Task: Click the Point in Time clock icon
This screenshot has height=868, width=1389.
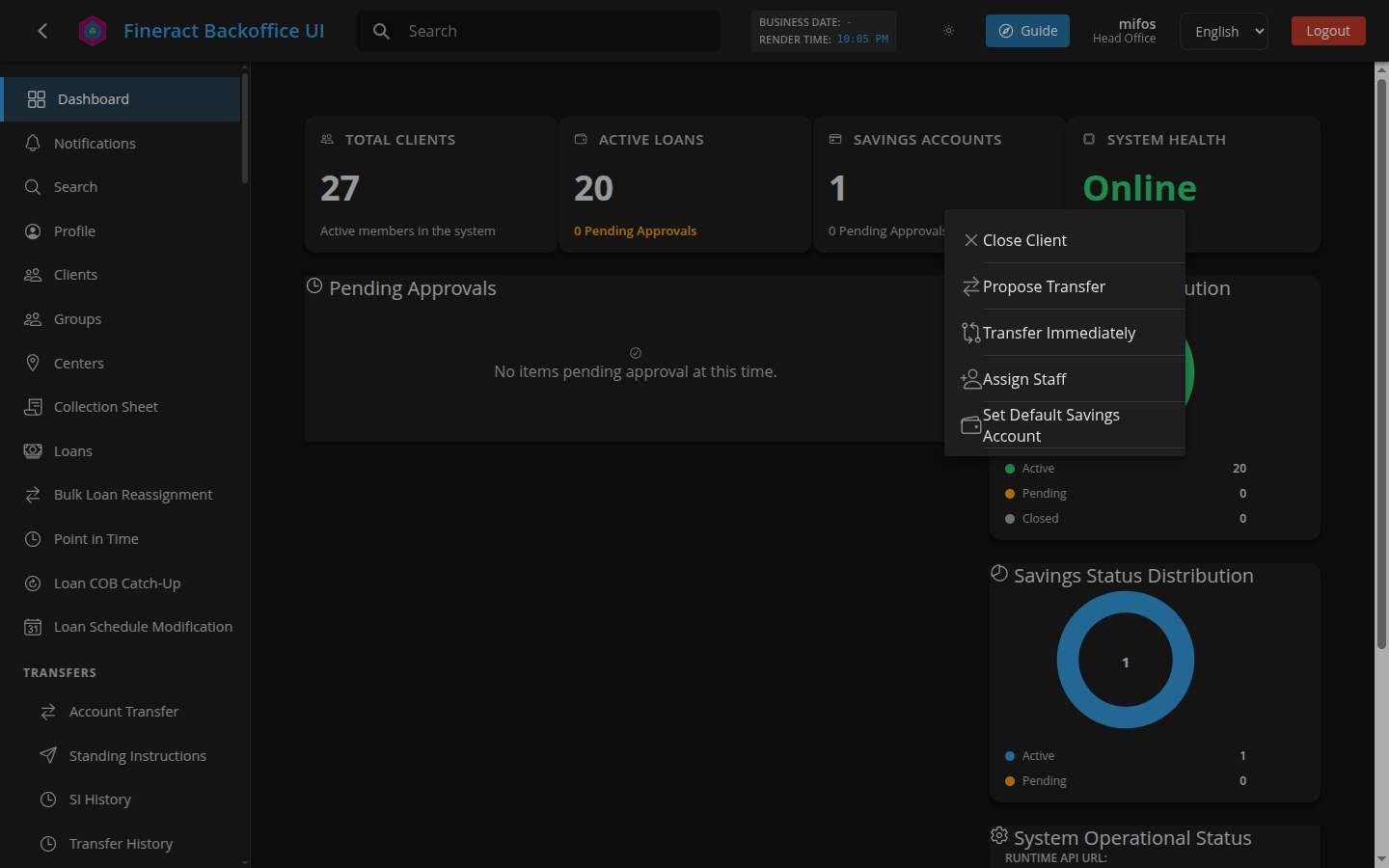Action: click(33, 539)
